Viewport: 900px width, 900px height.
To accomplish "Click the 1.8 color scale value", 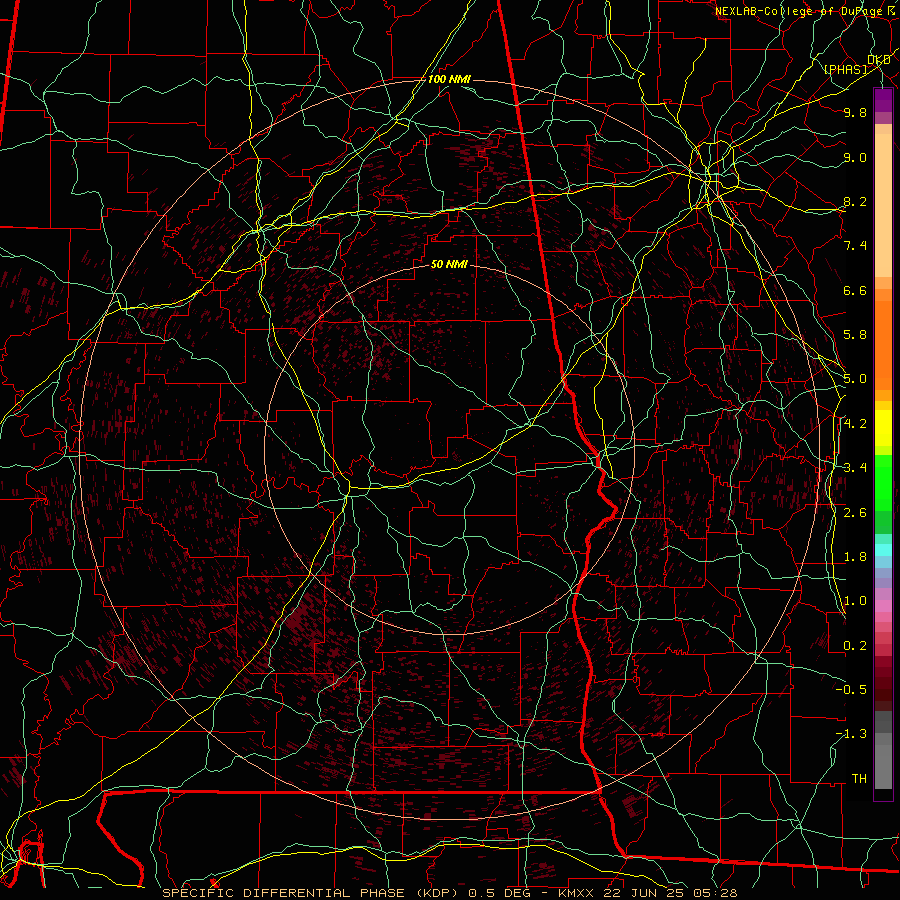I will 855,557.
